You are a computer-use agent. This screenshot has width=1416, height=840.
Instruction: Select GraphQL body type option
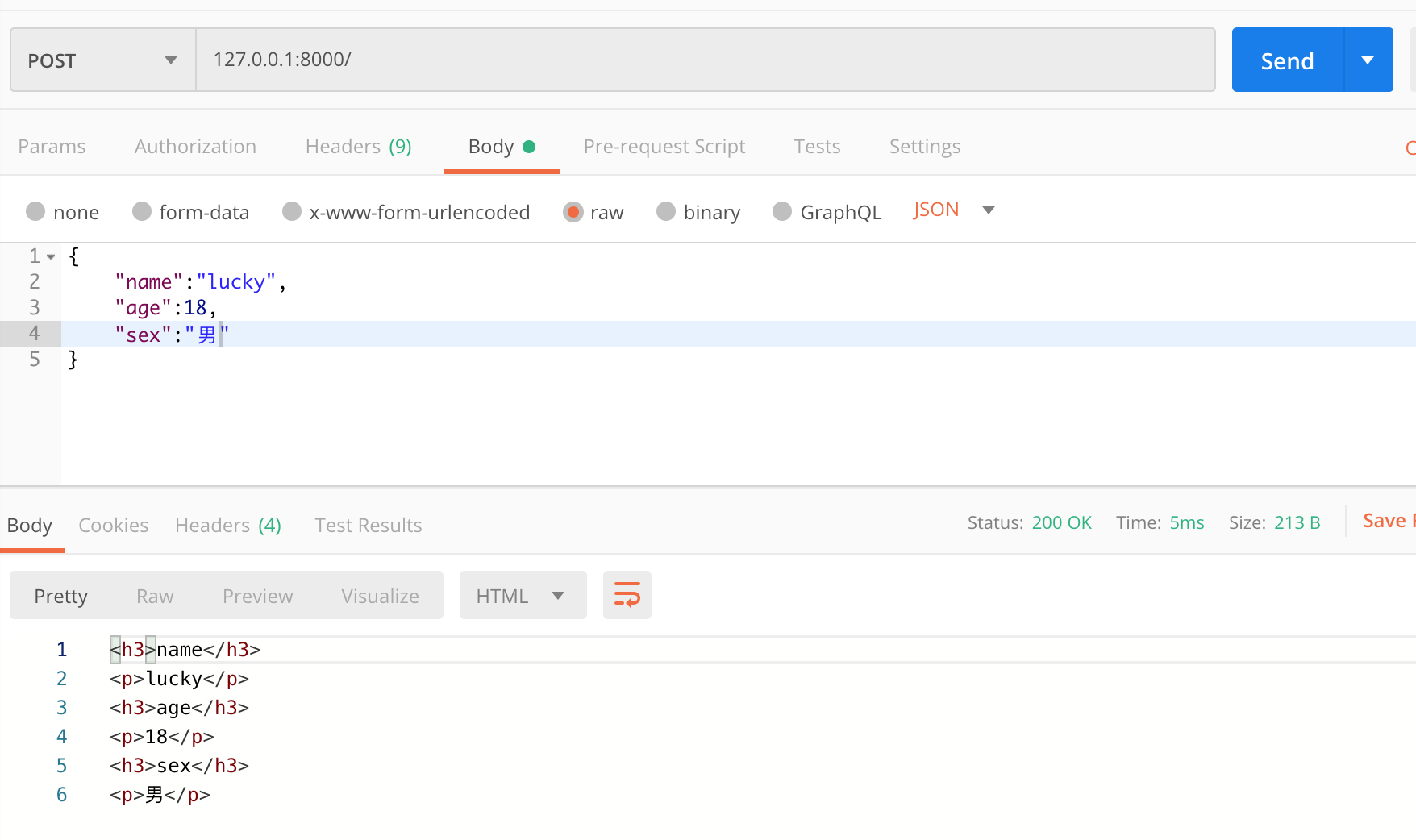pos(782,211)
